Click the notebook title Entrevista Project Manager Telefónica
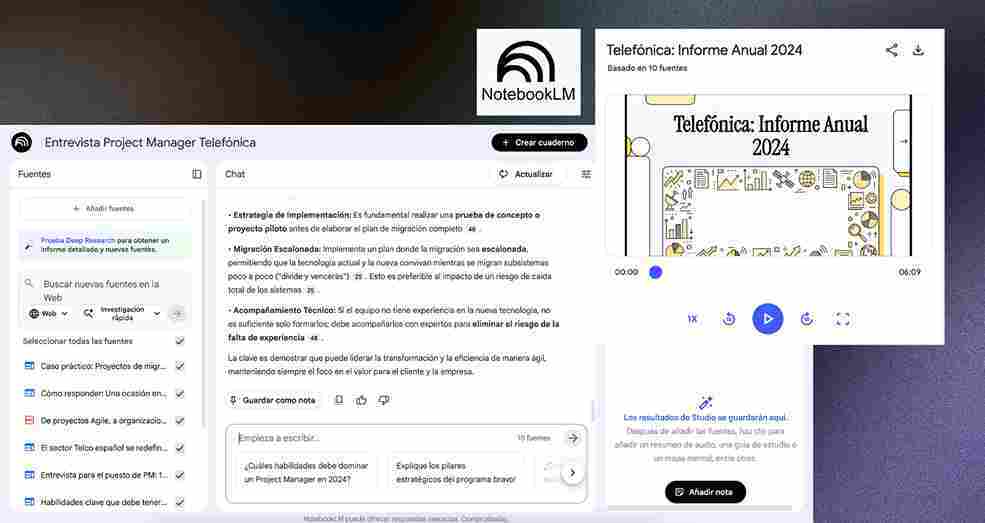 tap(150, 143)
